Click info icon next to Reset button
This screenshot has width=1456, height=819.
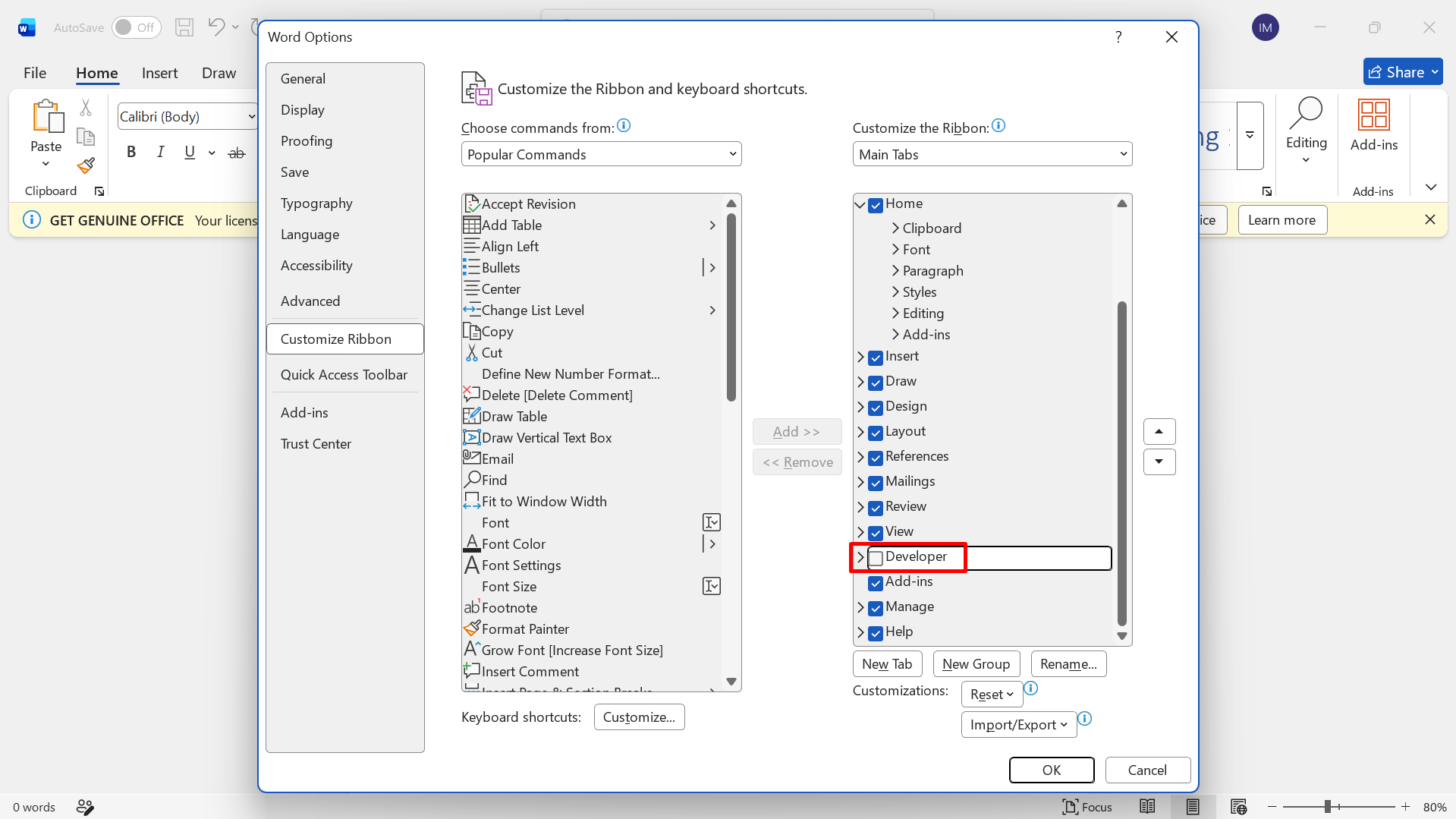coord(1030,688)
